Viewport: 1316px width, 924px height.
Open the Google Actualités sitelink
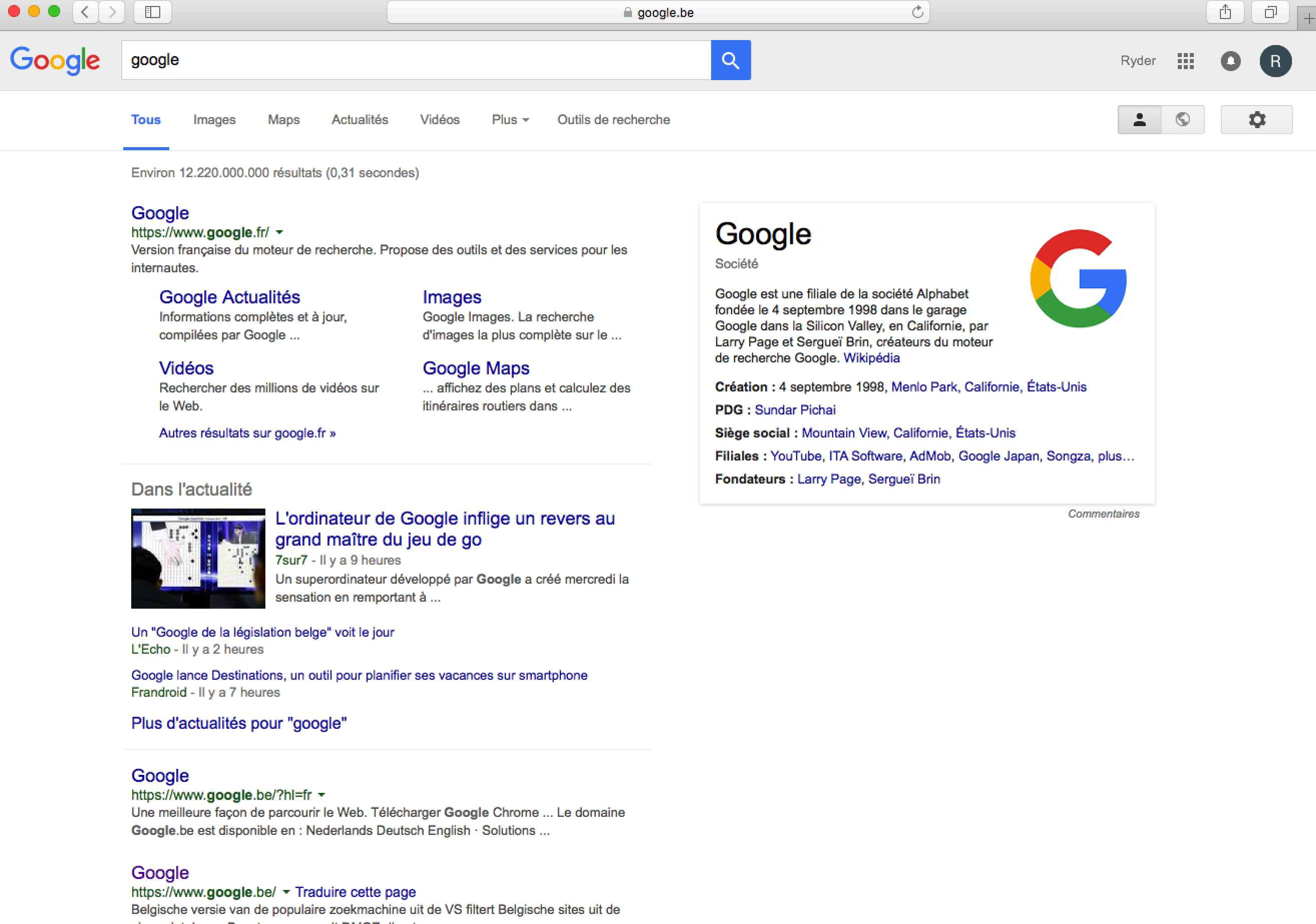pos(229,297)
